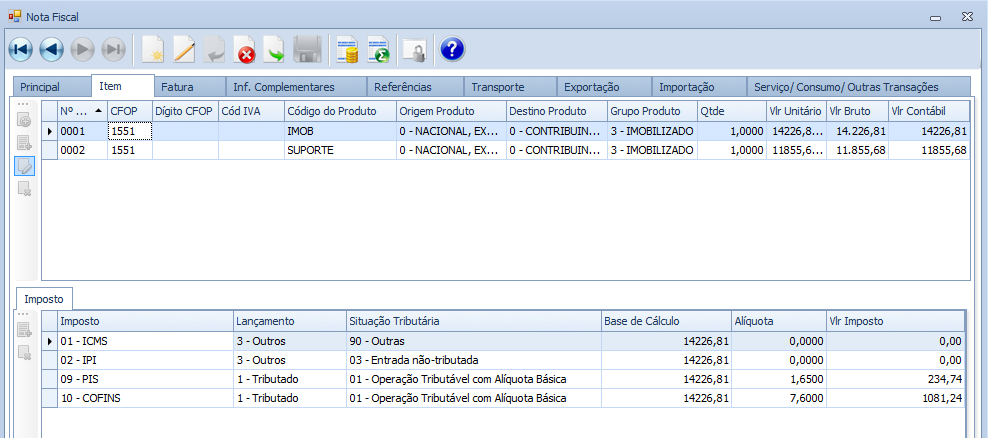The height and width of the screenshot is (438, 988).
Task: Click the CFOP cell 1551 in row 0001
Action: [x=129, y=131]
